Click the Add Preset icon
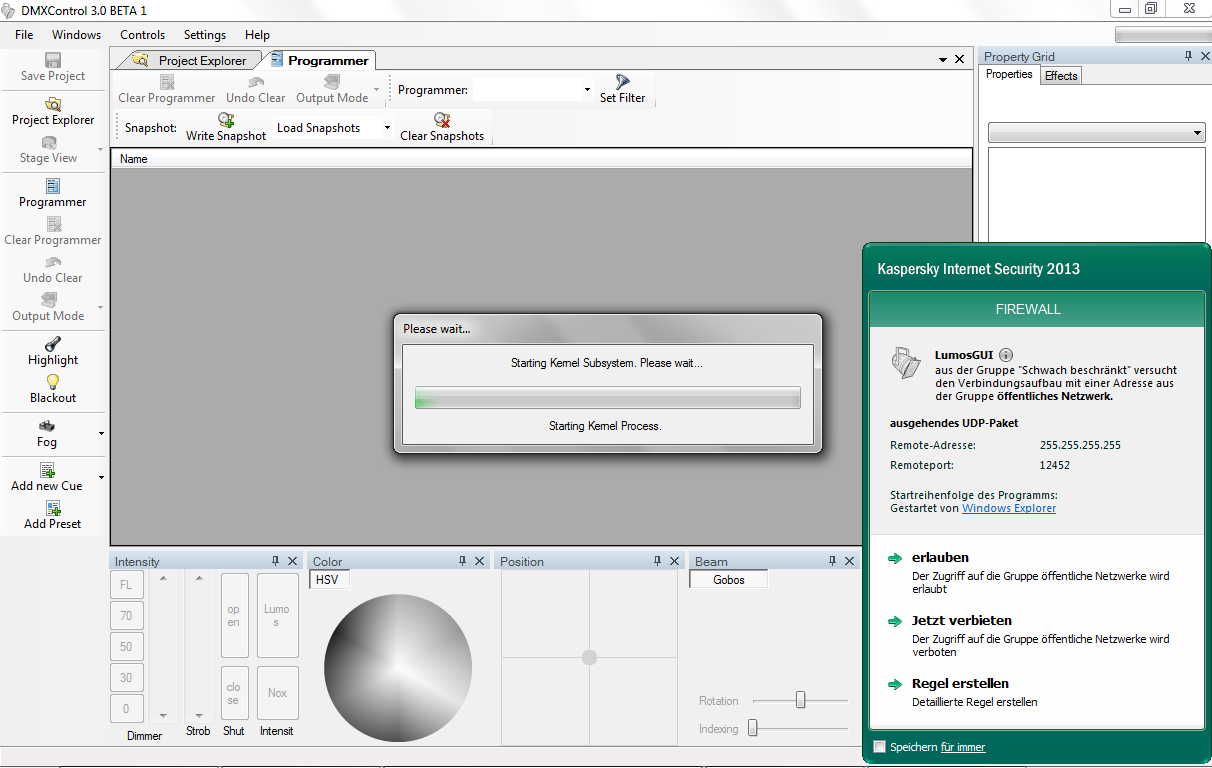The width and height of the screenshot is (1212, 768). tap(53, 509)
